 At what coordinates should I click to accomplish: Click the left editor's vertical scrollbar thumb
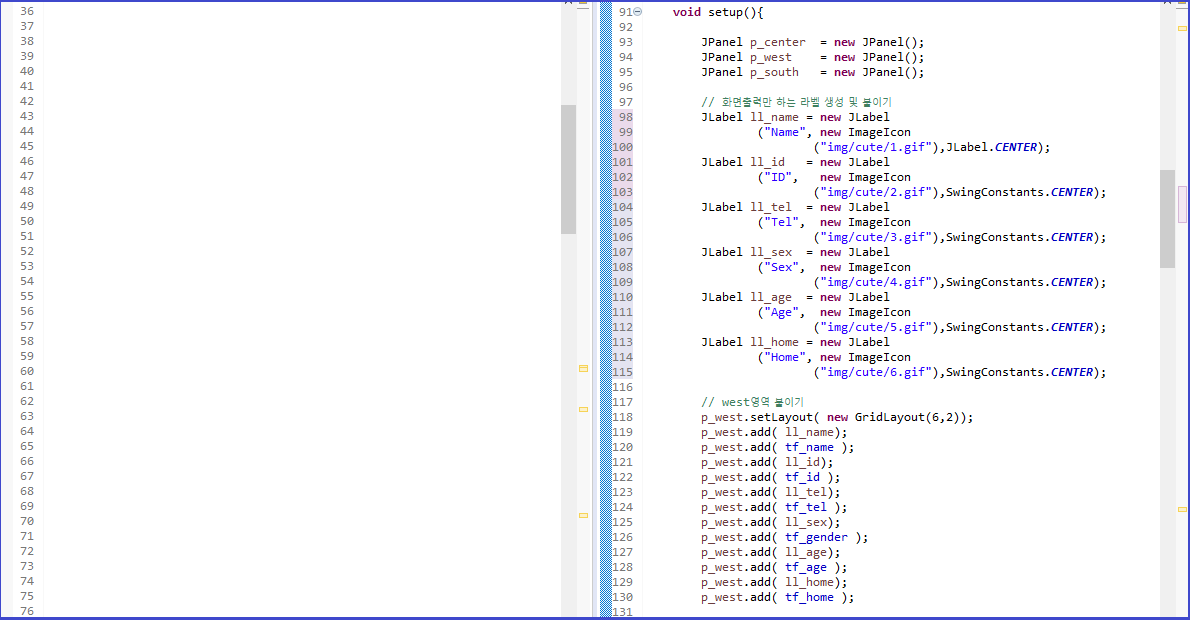tap(568, 169)
